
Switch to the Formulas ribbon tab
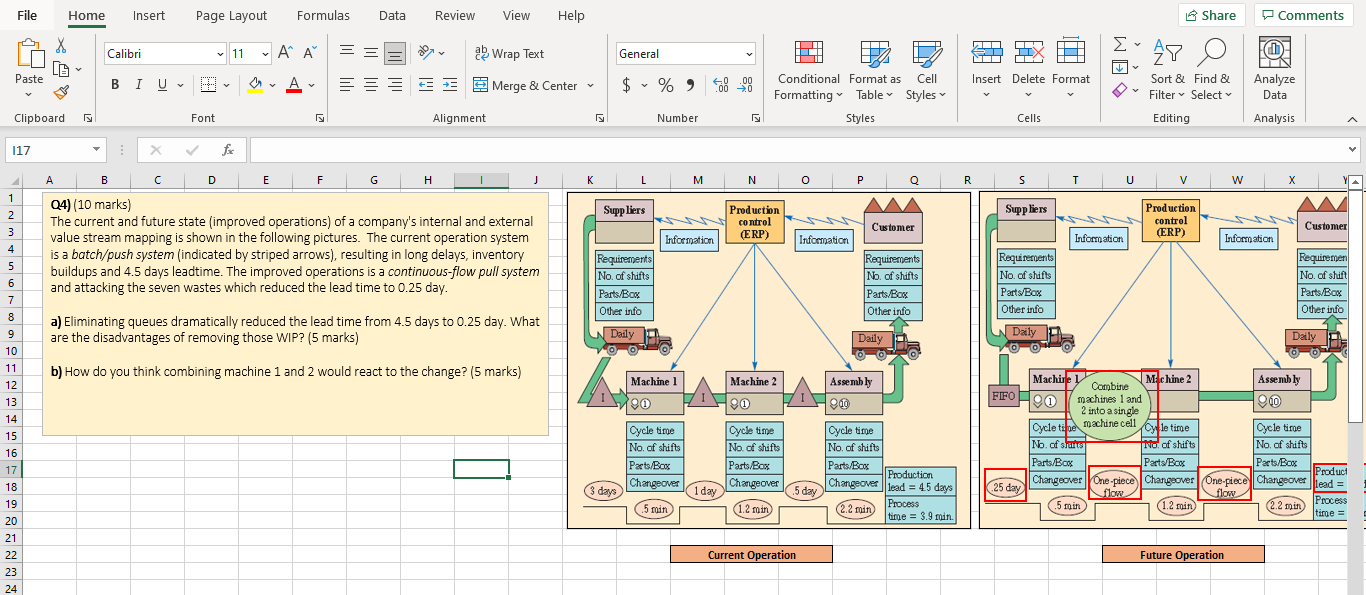click(323, 15)
